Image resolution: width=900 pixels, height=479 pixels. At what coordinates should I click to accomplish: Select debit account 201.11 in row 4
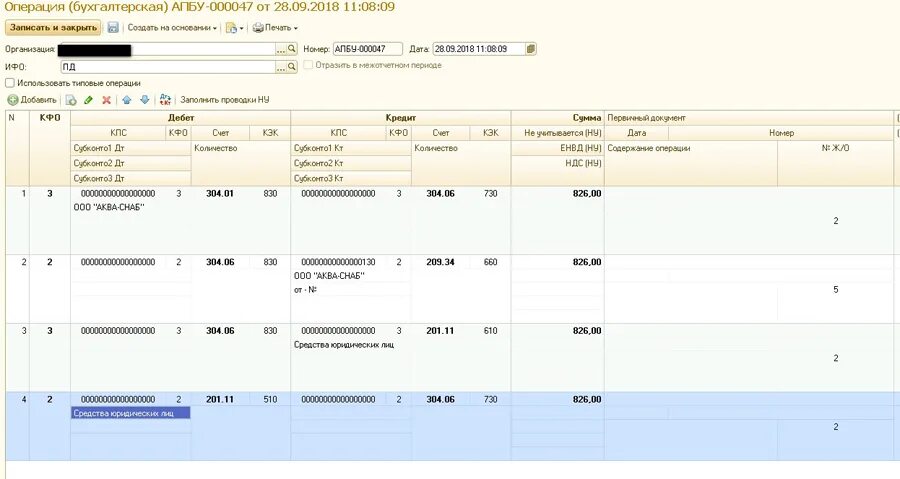coord(220,399)
